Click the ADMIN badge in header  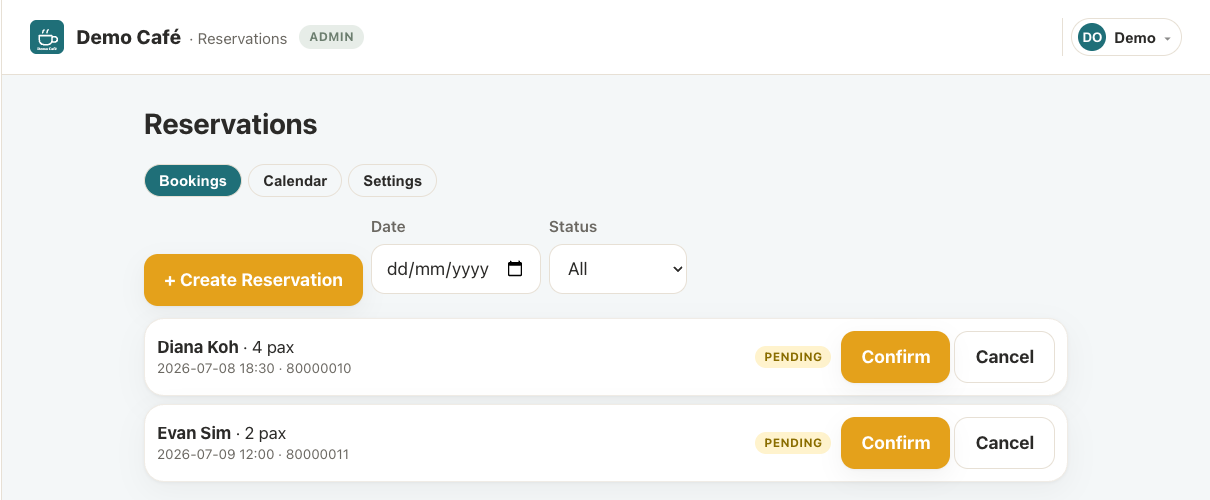coord(331,37)
